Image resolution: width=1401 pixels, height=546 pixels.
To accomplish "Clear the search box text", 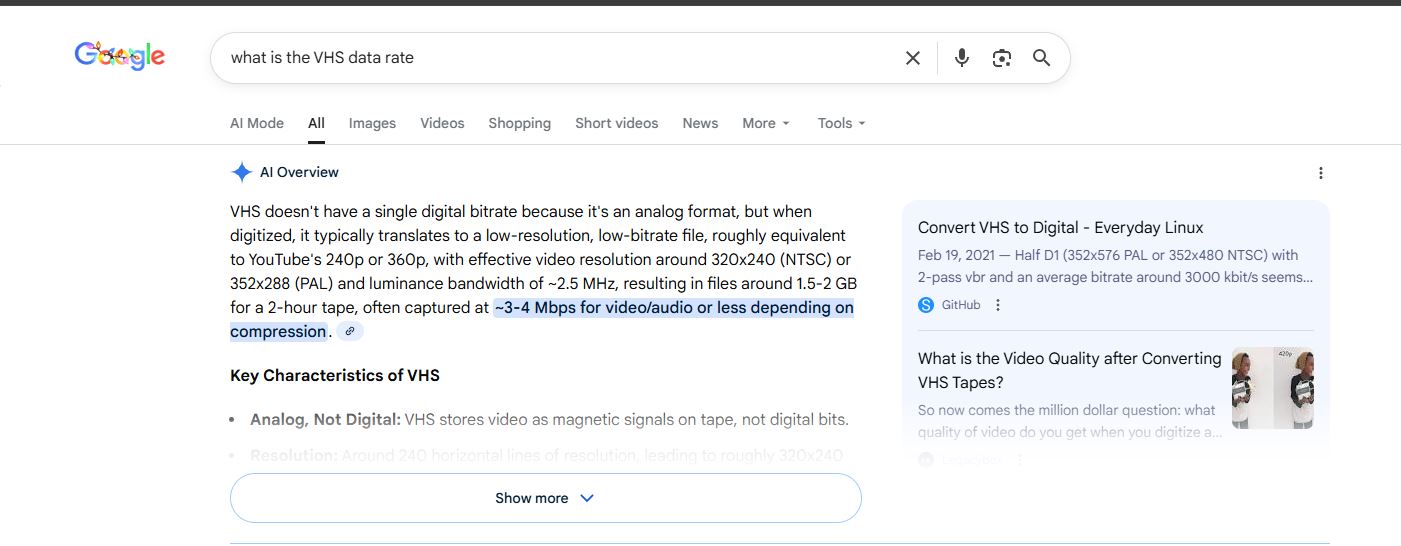I will [x=912, y=58].
